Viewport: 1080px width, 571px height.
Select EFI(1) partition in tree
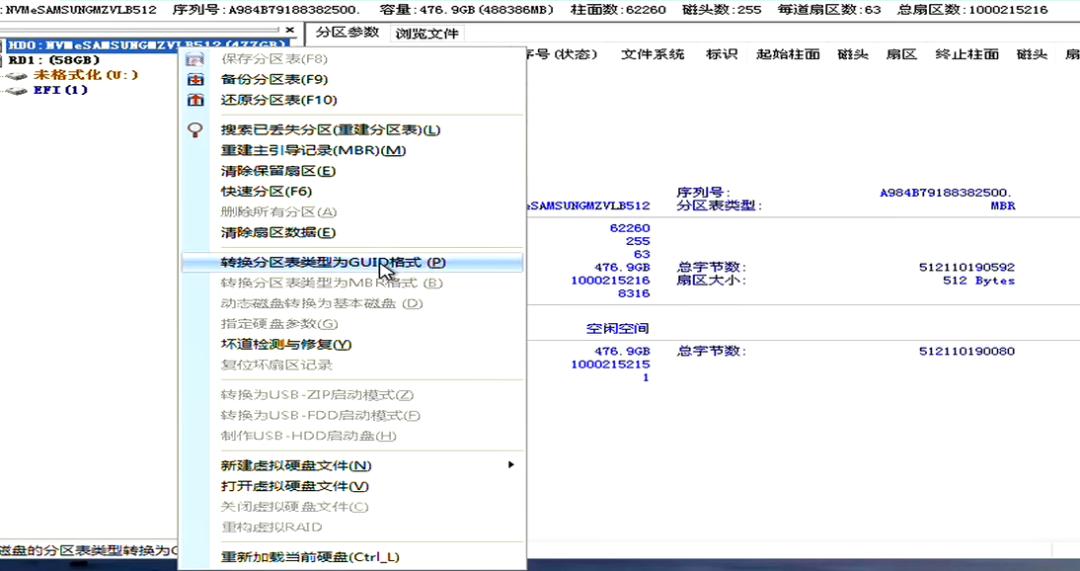coord(61,90)
